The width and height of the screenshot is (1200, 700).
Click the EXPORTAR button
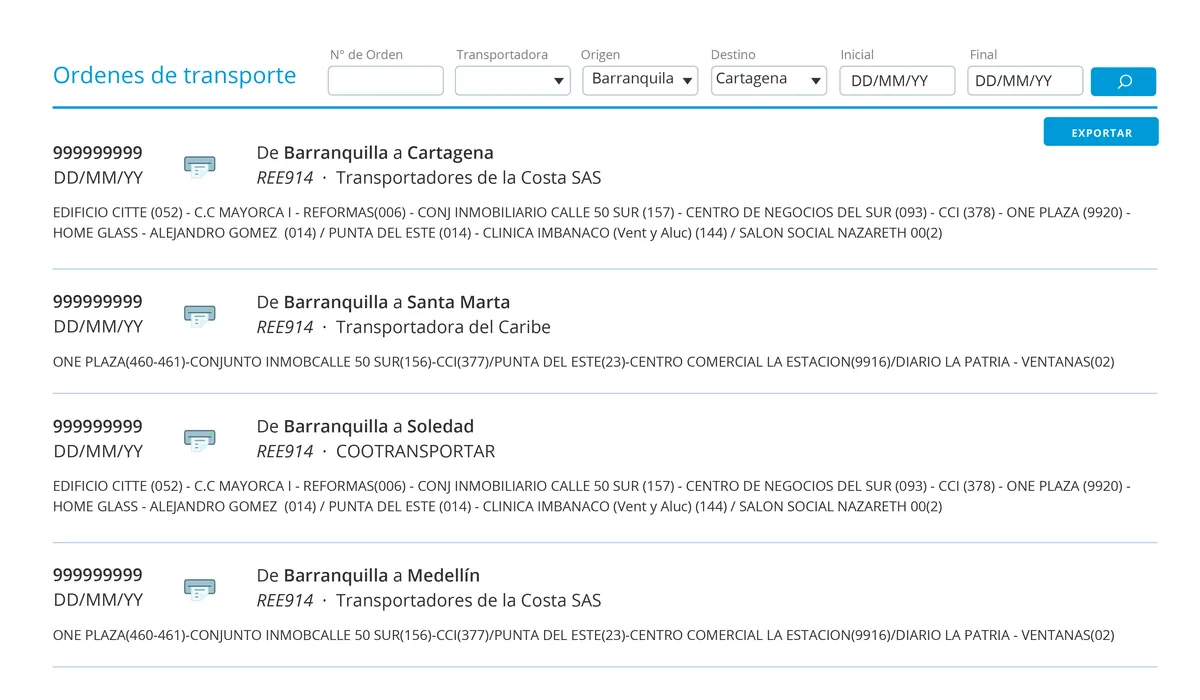coord(1101,132)
